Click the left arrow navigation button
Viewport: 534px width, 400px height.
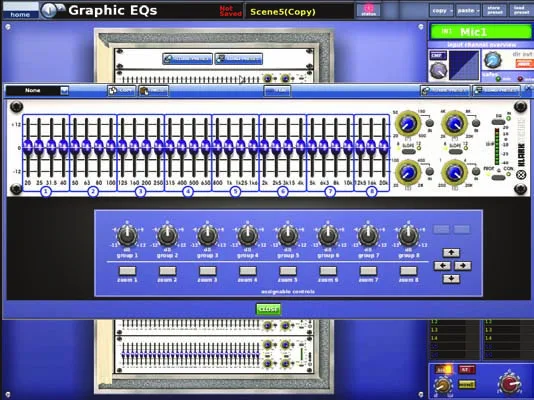tap(442, 266)
